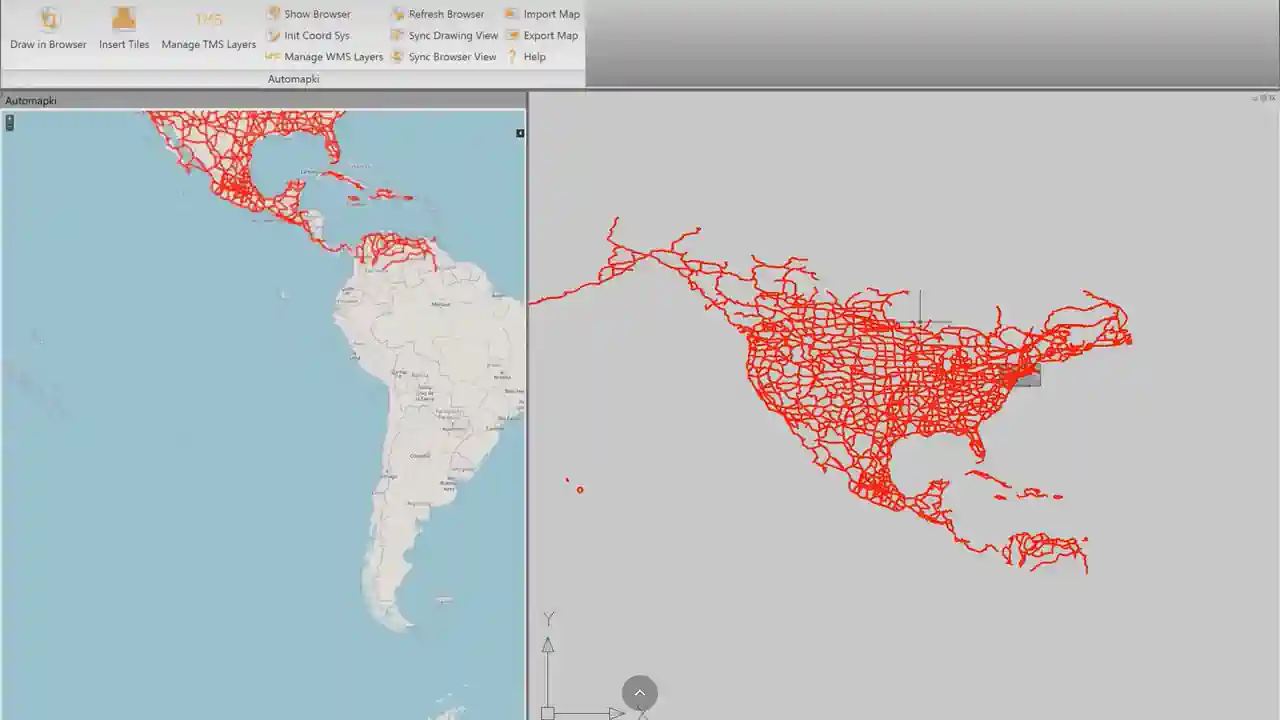This screenshot has width=1280, height=720.
Task: Click the Init Coord Sys icon
Action: pyautogui.click(x=273, y=35)
